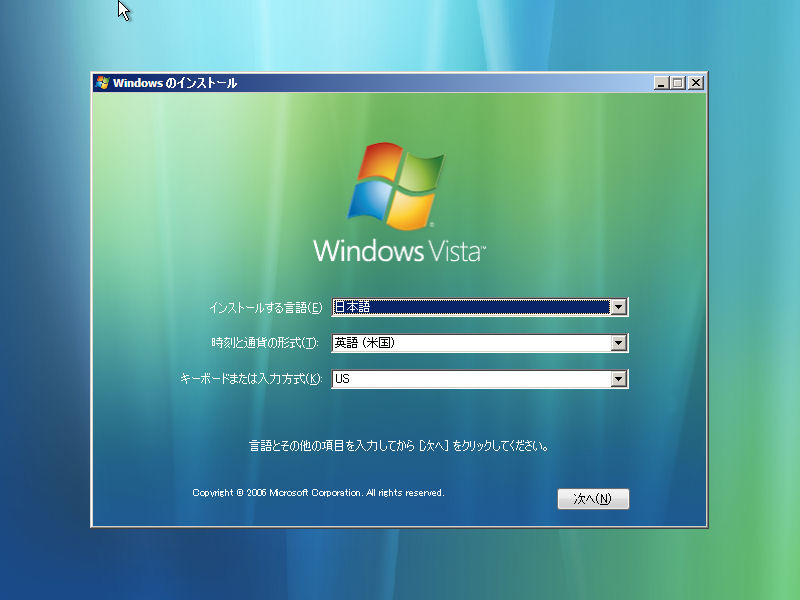Click the Next (次へ) button
Screen dimensions: 800x600
pos(593,498)
